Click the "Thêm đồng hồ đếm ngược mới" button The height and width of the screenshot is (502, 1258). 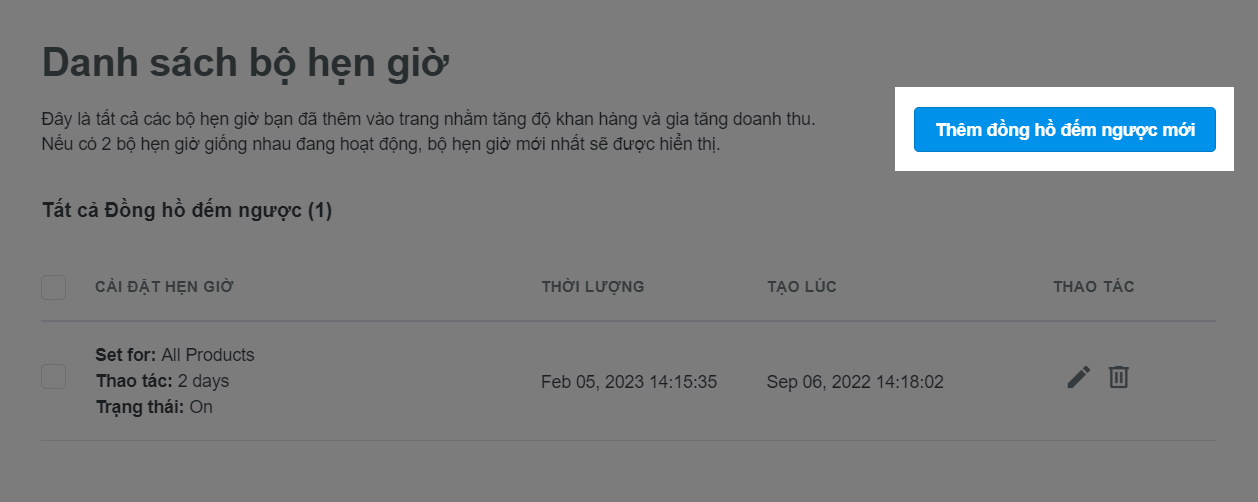pyautogui.click(x=1064, y=130)
